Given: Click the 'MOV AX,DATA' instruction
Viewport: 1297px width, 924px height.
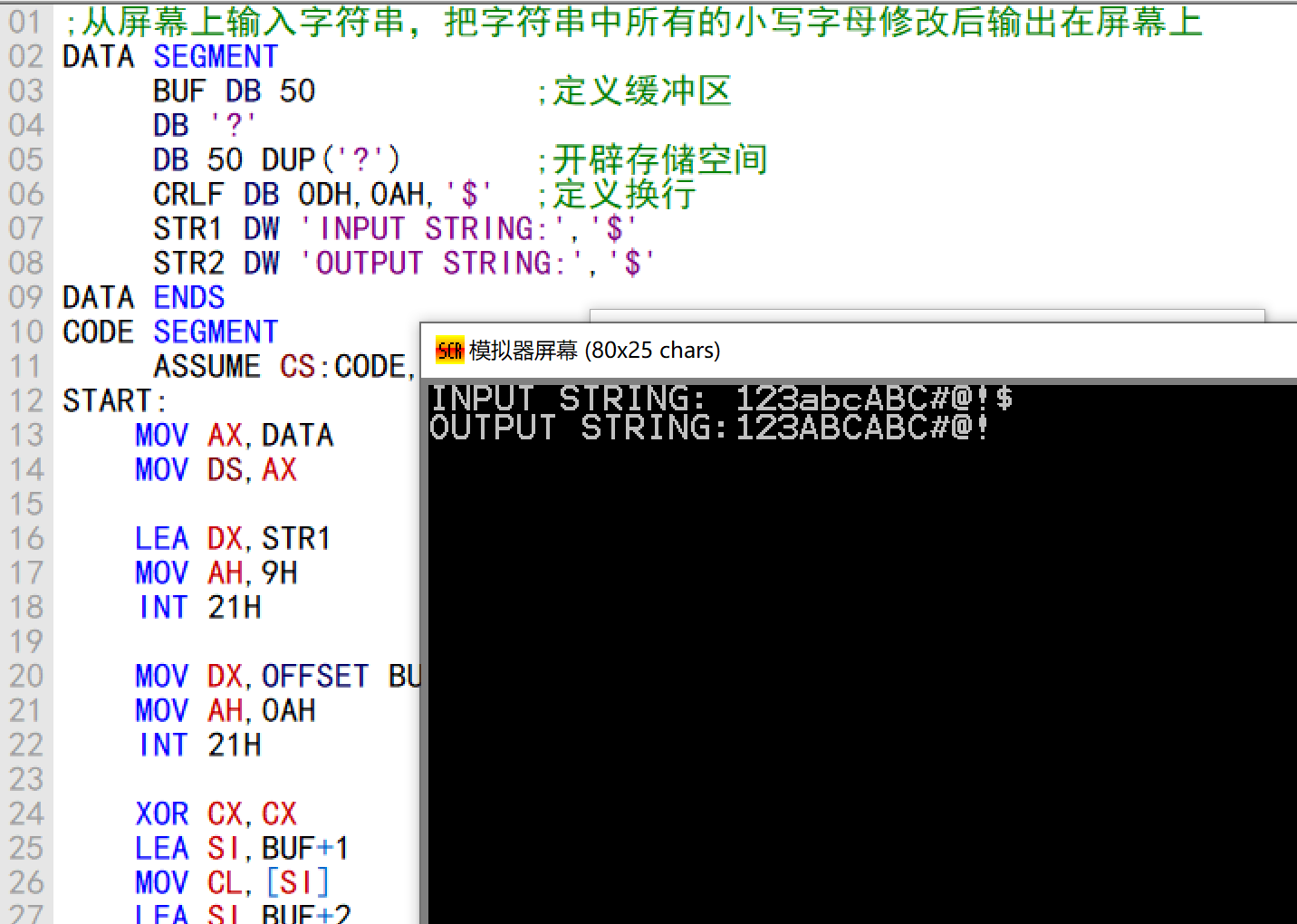Looking at the screenshot, I should [x=235, y=436].
